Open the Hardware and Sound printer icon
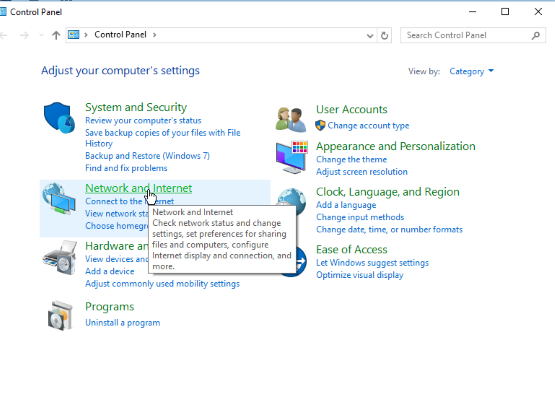The width and height of the screenshot is (555, 400). 59,258
